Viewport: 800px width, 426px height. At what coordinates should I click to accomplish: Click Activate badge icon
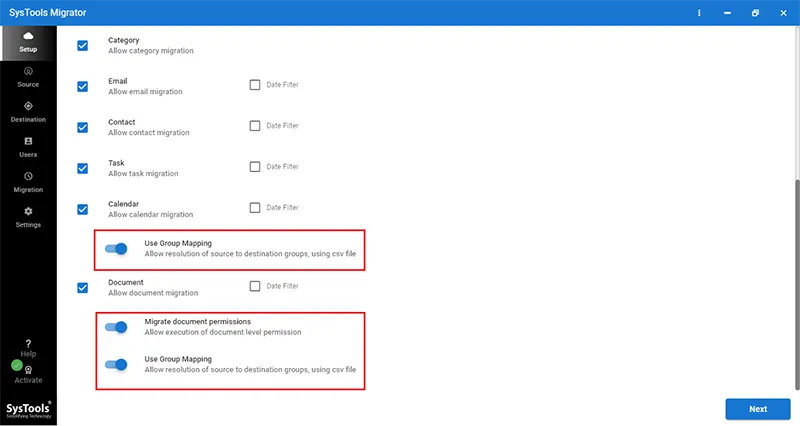(28, 370)
